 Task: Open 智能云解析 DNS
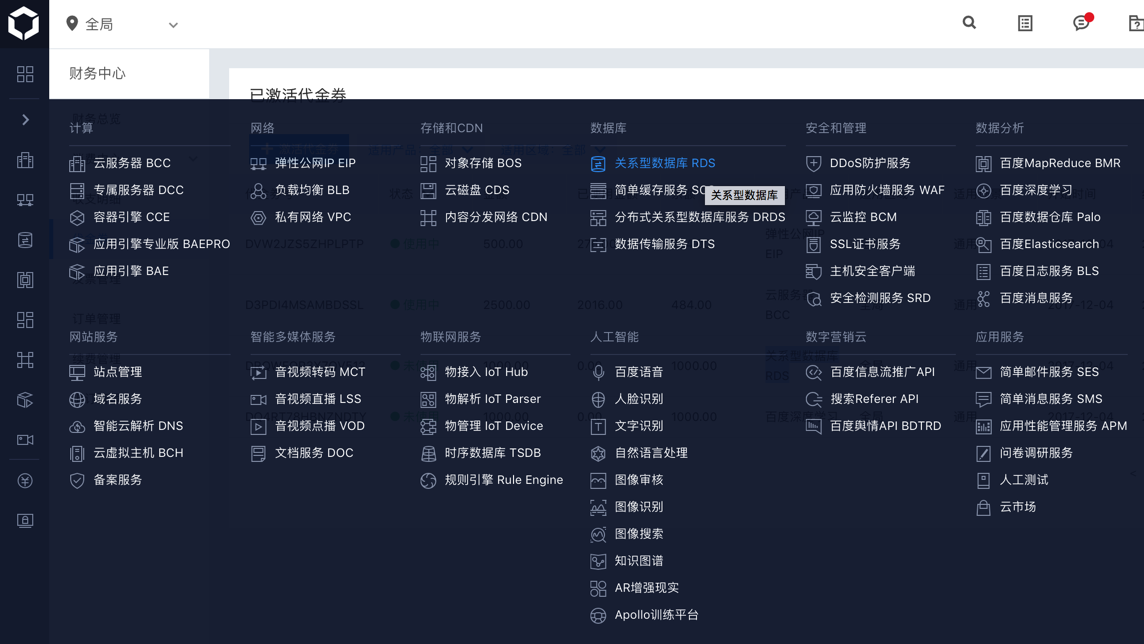coord(138,425)
